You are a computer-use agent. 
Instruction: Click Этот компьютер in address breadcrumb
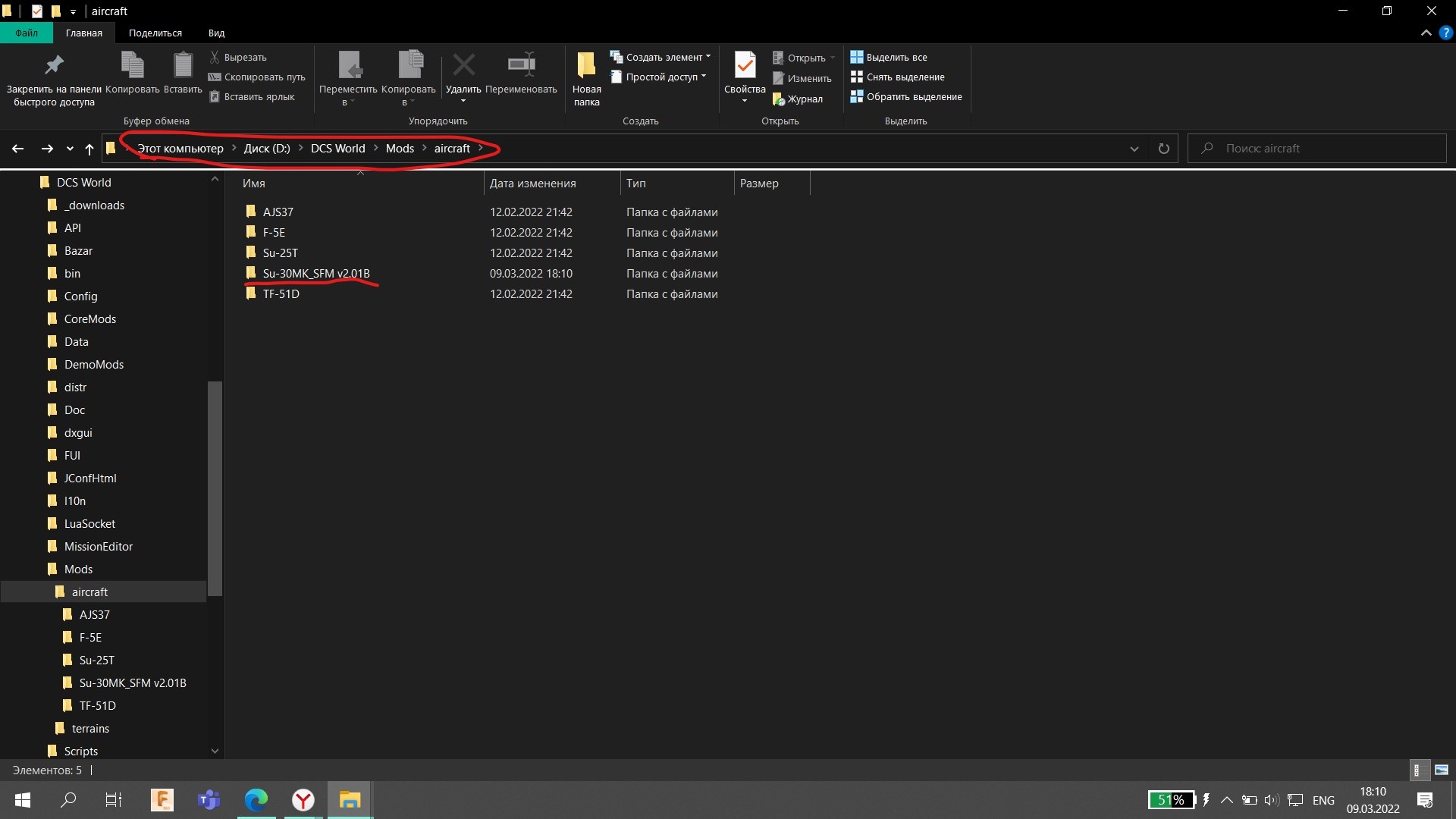[180, 148]
